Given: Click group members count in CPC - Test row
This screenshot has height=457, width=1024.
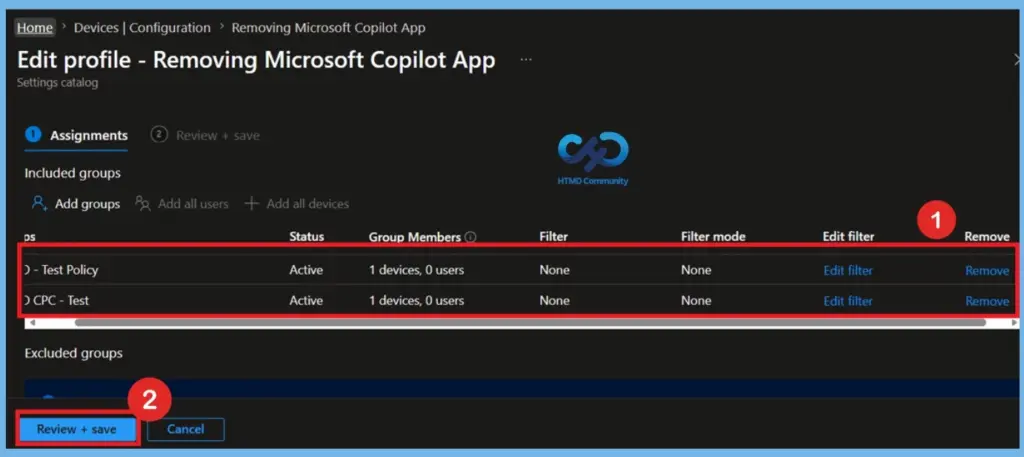Looking at the screenshot, I should click(417, 300).
